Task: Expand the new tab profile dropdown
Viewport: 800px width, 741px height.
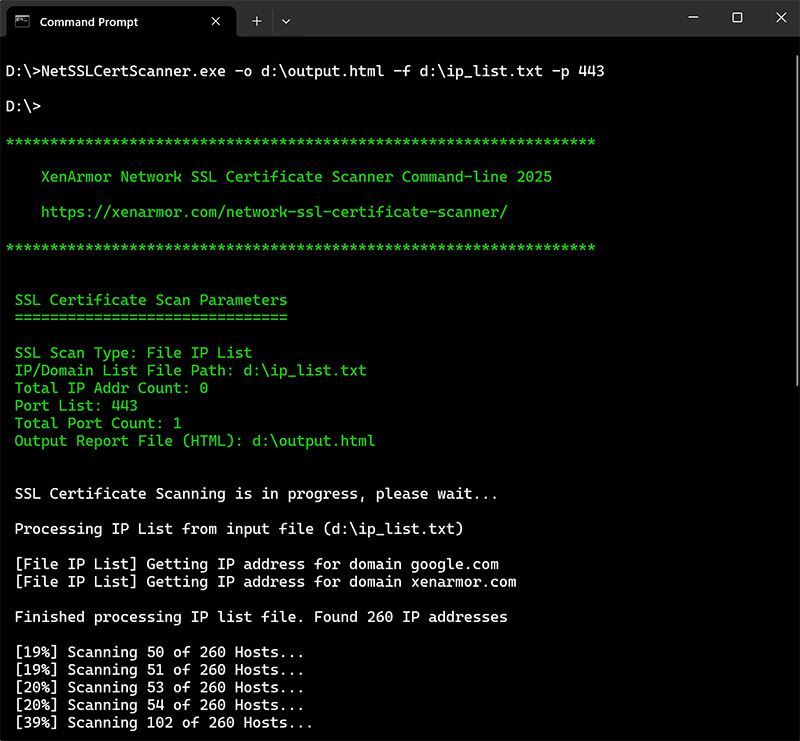Action: (286, 21)
